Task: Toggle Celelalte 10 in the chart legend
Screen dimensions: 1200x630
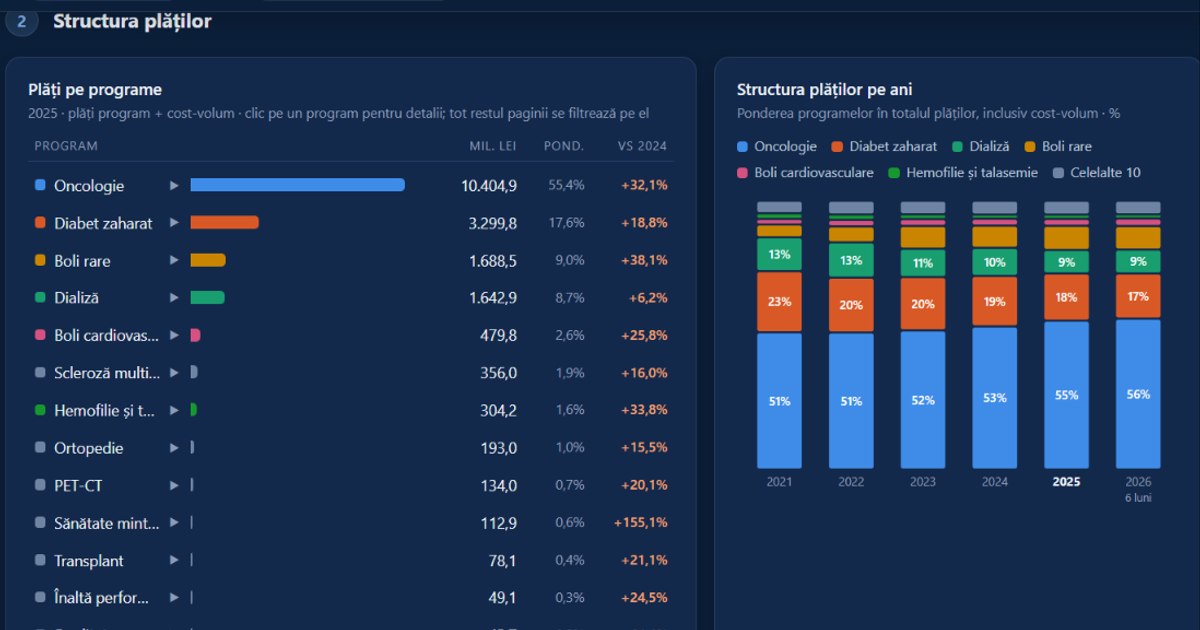Action: click(x=1097, y=172)
